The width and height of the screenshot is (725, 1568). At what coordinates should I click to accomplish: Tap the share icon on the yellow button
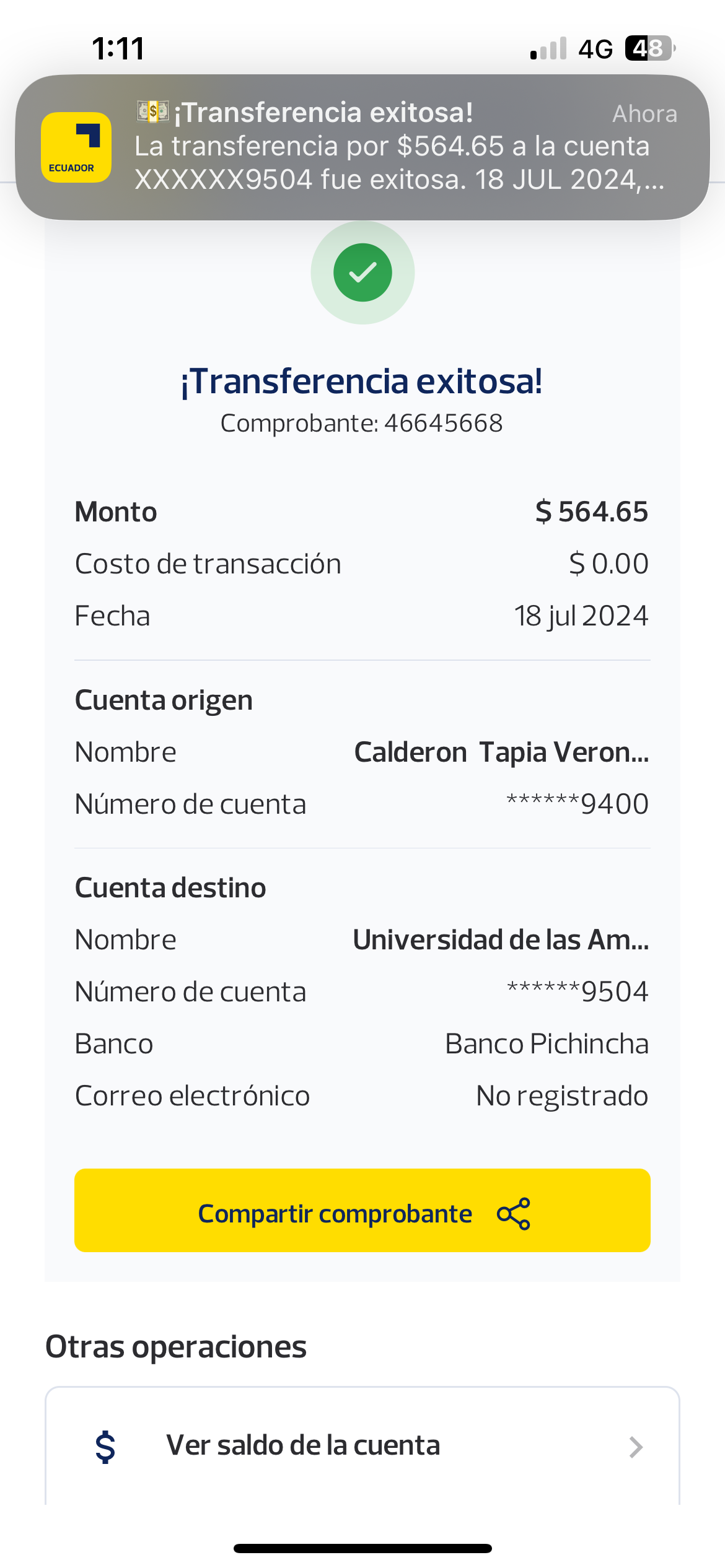click(x=514, y=1214)
